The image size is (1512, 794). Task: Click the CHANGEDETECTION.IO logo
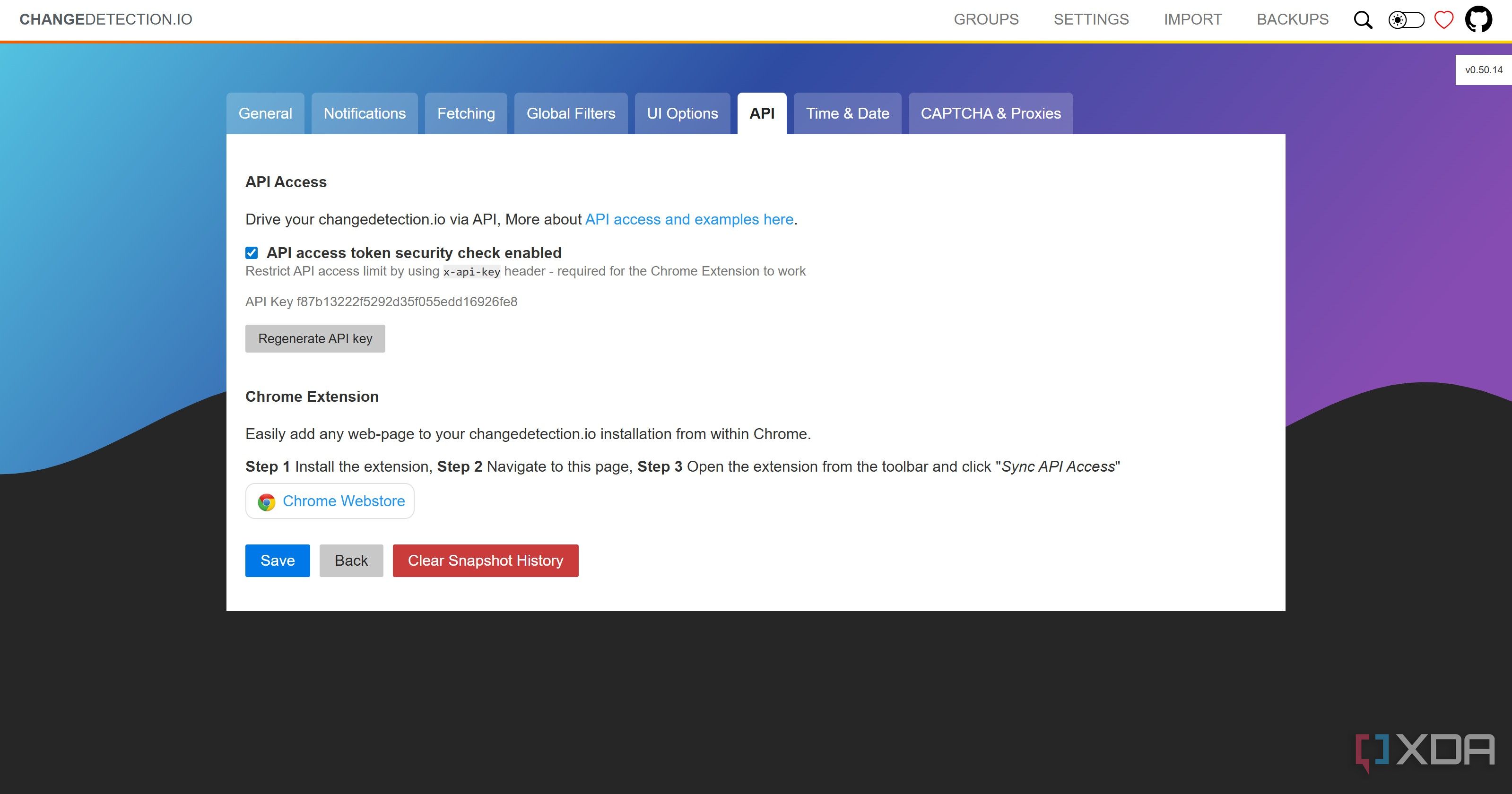105,19
